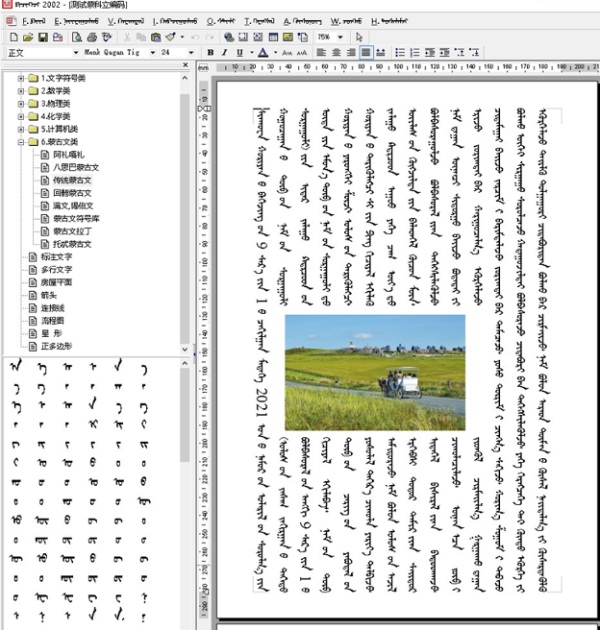Click the font color A icon
600x630 pixels.
(x=263, y=53)
